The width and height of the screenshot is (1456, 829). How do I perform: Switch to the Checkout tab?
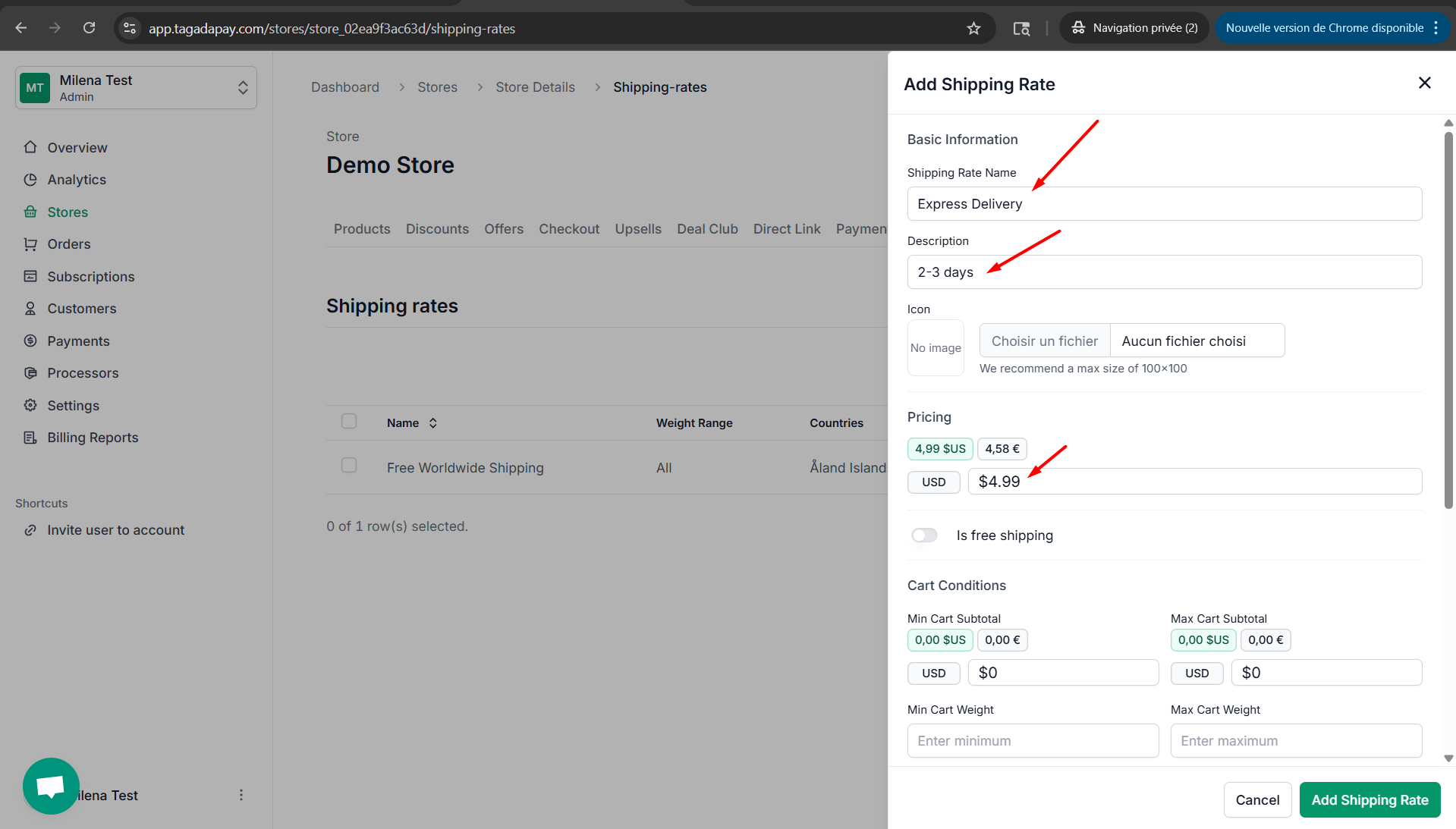[x=569, y=229]
